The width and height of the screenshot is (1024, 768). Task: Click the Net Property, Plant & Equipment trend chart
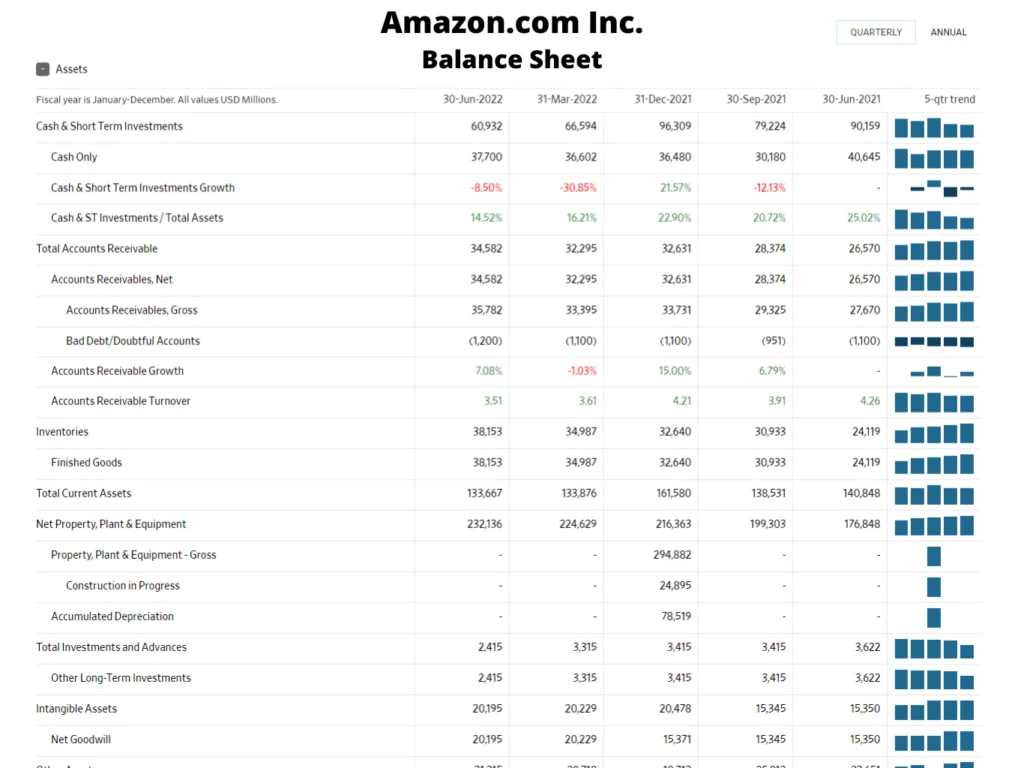[x=934, y=526]
